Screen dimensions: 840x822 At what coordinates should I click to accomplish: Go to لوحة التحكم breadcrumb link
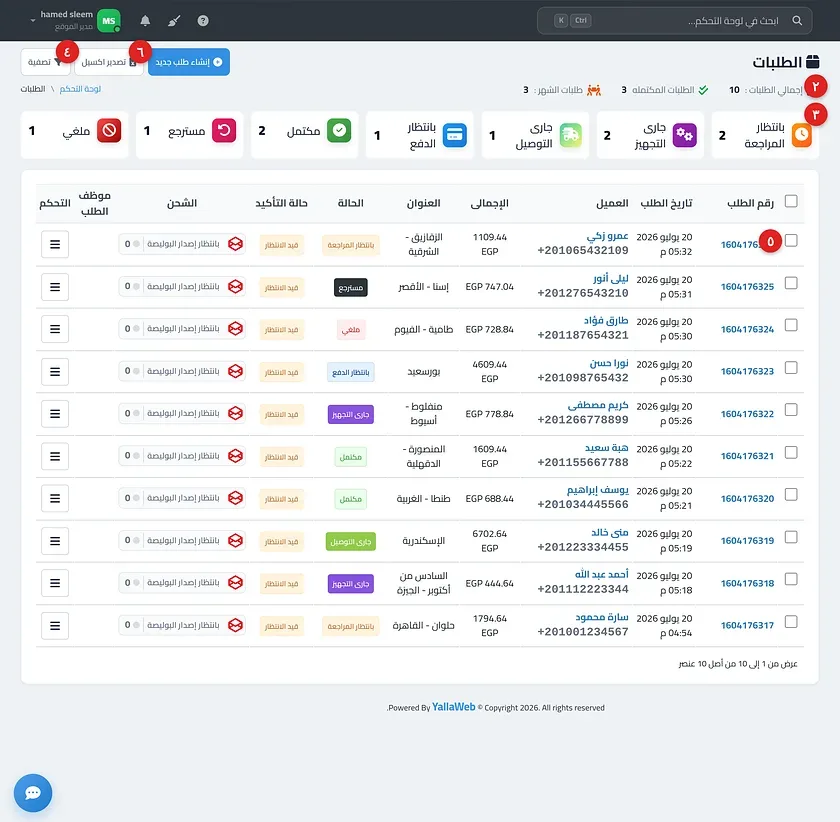(x=80, y=89)
